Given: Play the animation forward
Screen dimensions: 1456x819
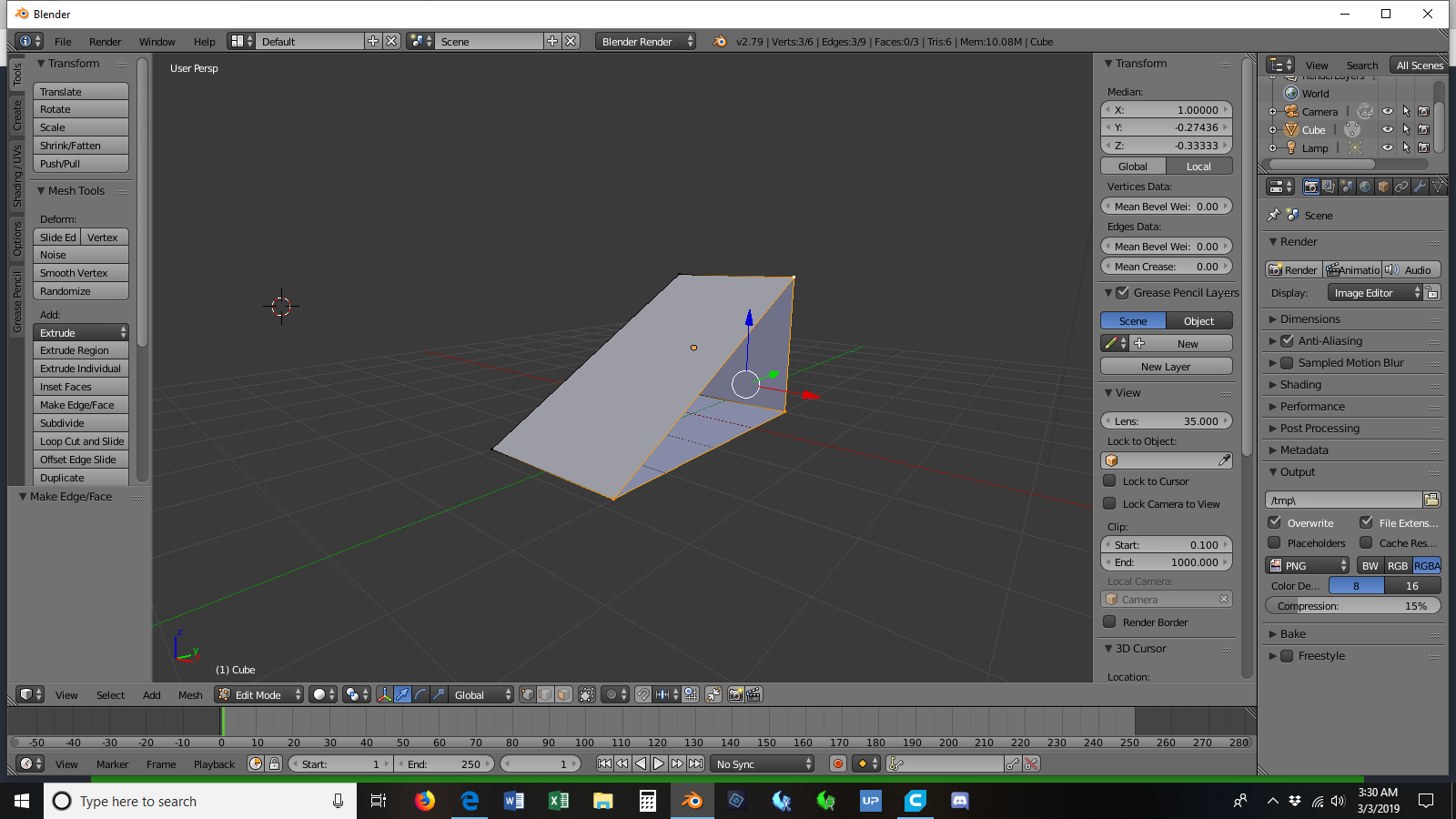Looking at the screenshot, I should [659, 763].
